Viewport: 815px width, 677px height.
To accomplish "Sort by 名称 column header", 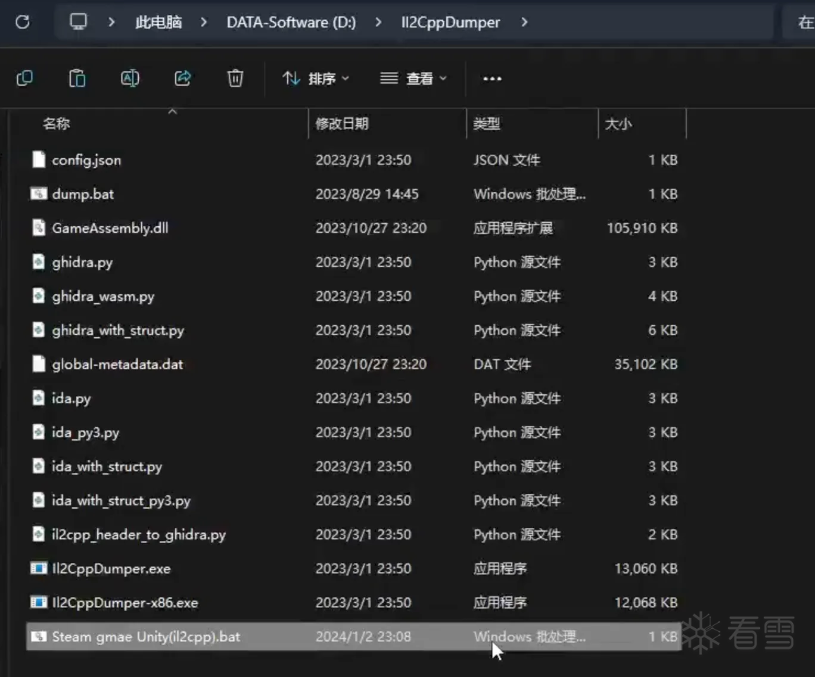I will (56, 124).
